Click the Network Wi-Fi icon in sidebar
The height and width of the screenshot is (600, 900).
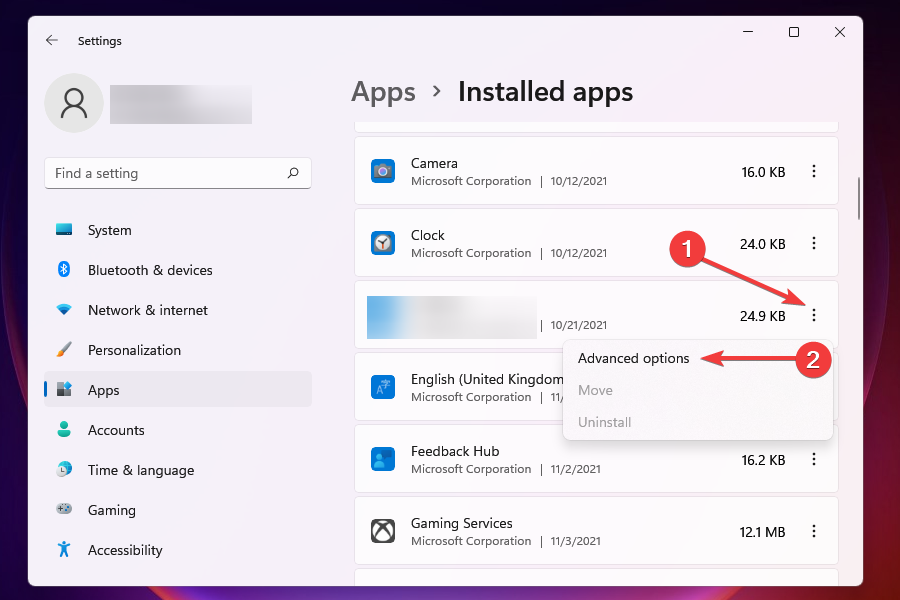click(64, 309)
